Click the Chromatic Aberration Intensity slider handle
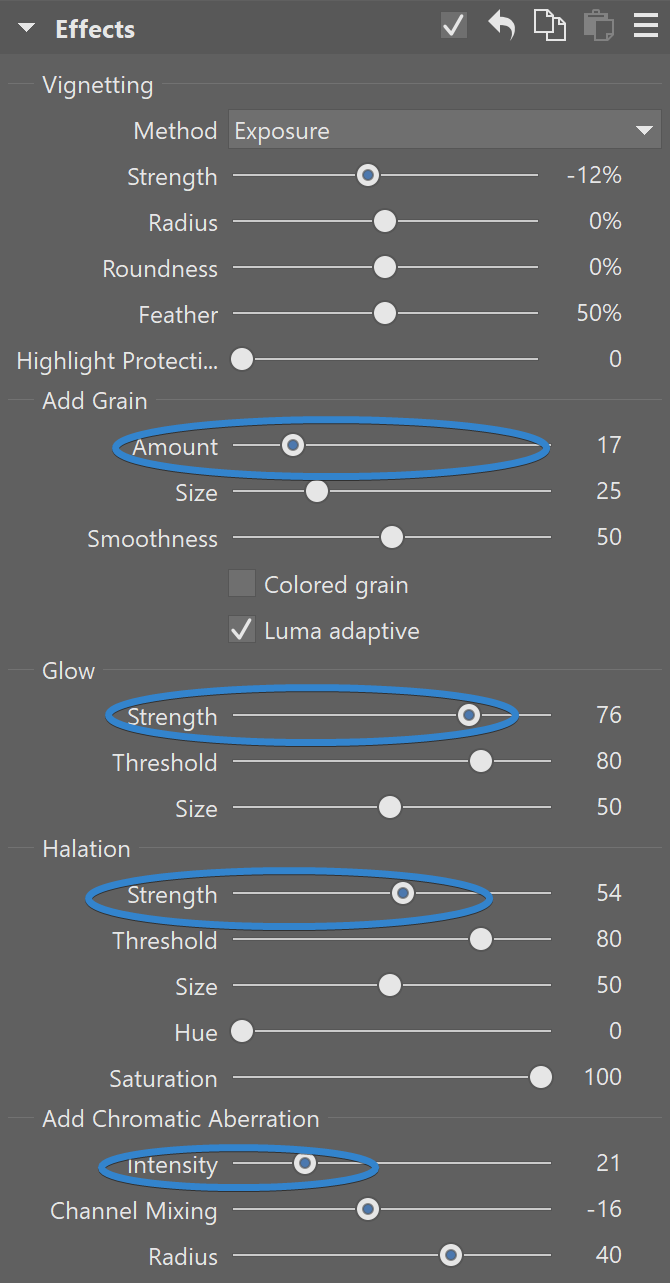Viewport: 670px width, 1283px height. 305,1163
